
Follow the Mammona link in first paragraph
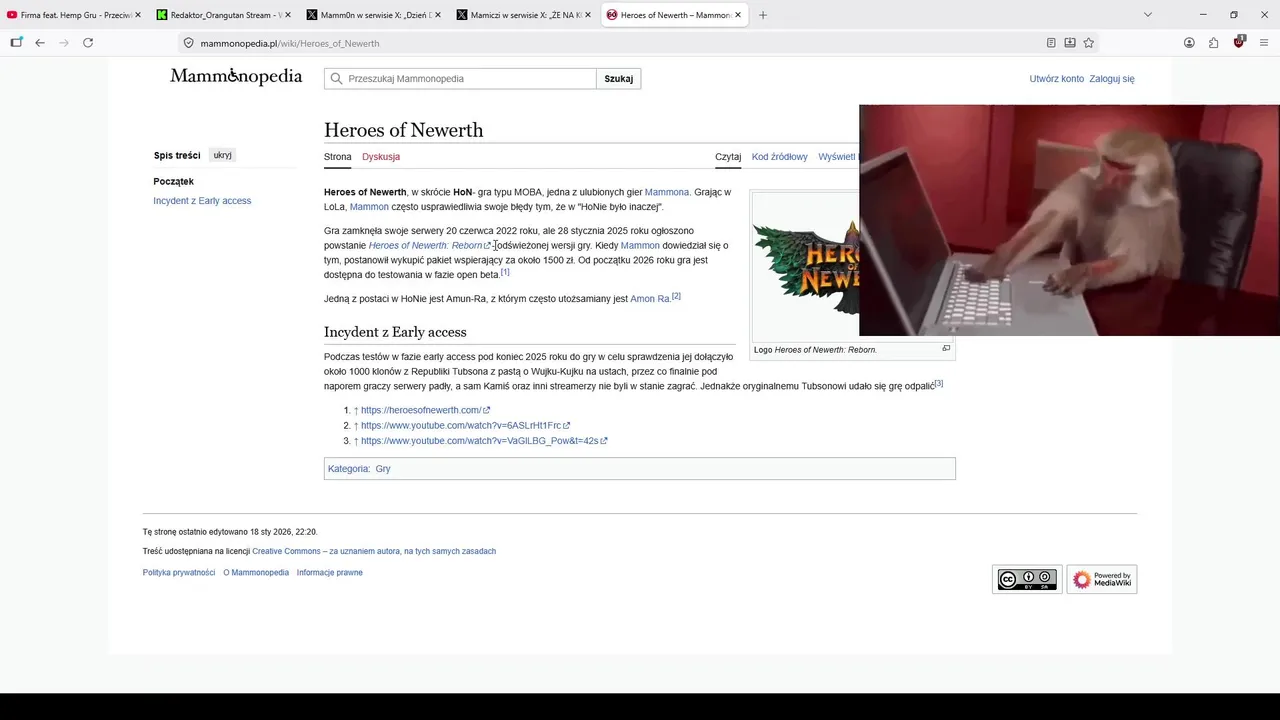(667, 192)
